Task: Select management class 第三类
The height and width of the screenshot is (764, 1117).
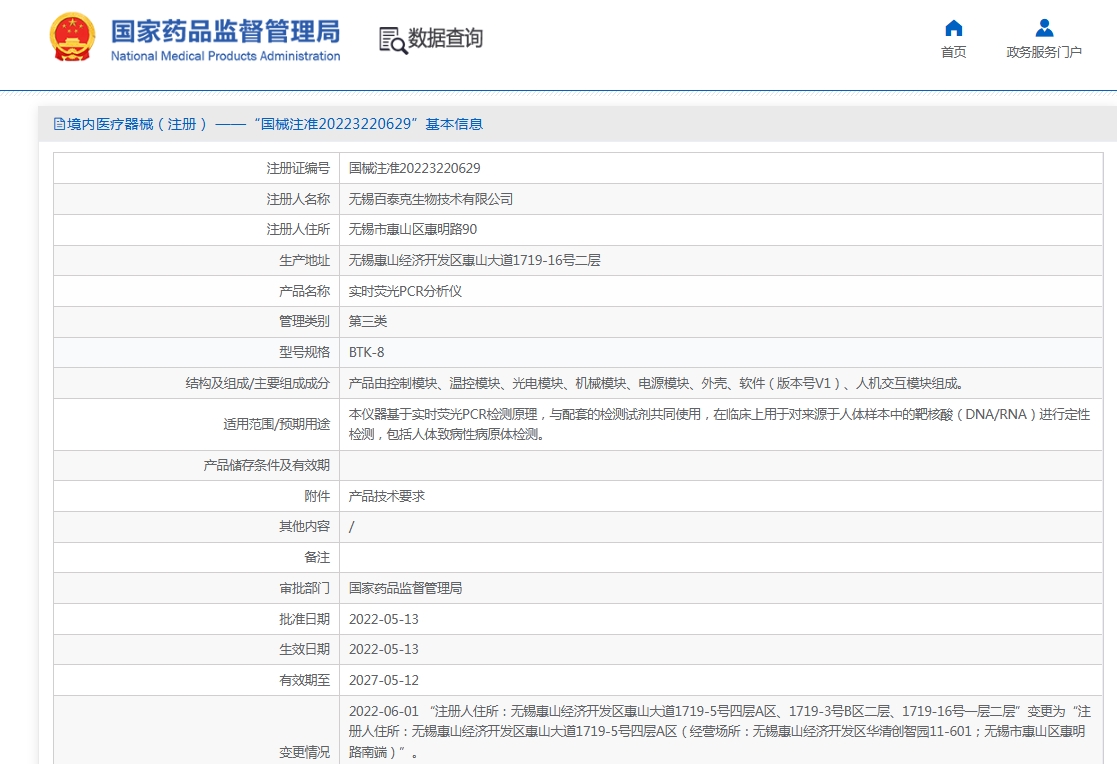Action: click(368, 321)
